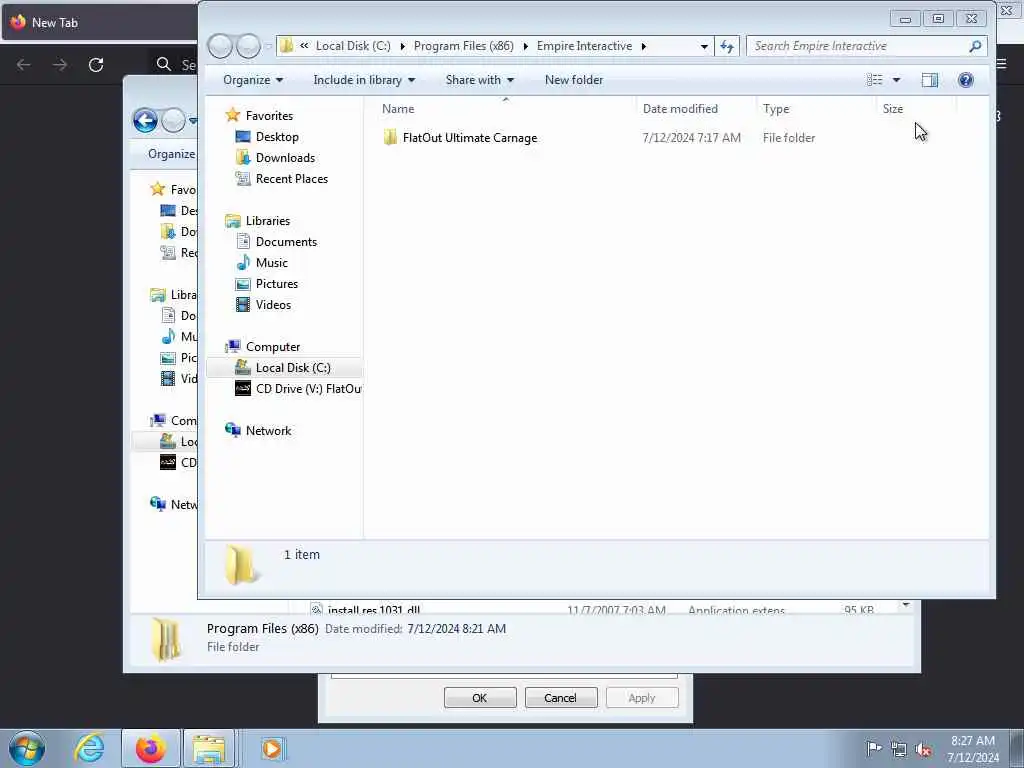Click Forward arrow in front Explorer window
The width and height of the screenshot is (1024, 768).
(248, 46)
